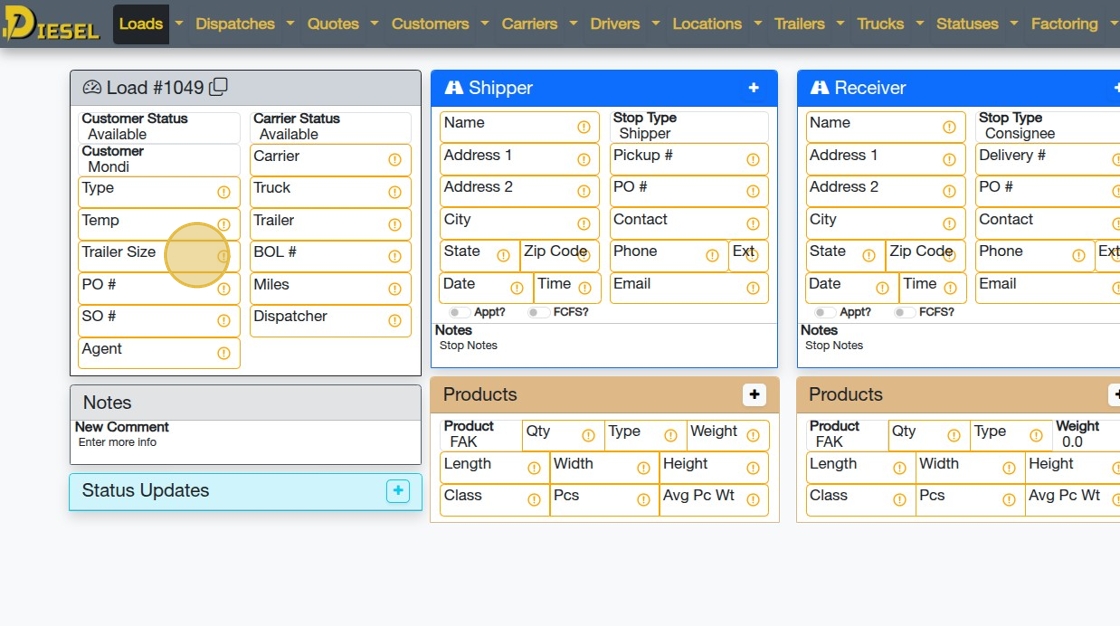Expand the Customers dropdown arrow
This screenshot has height=626, width=1120.
tap(485, 24)
